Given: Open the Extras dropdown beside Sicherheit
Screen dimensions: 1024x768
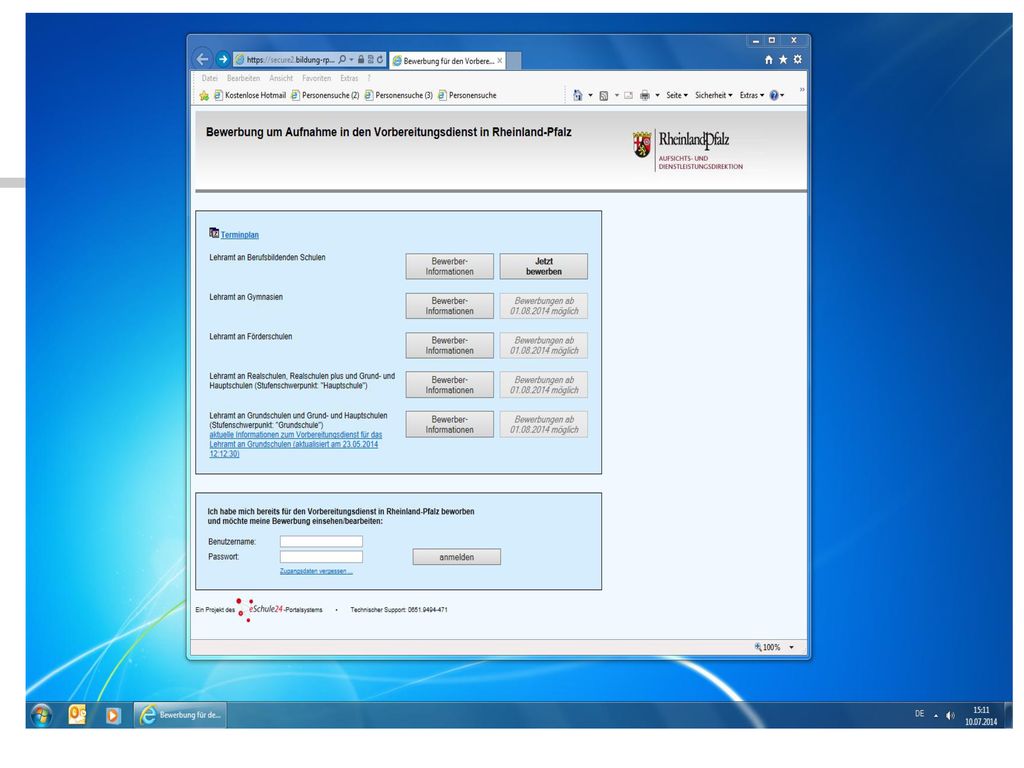Looking at the screenshot, I should 752,95.
